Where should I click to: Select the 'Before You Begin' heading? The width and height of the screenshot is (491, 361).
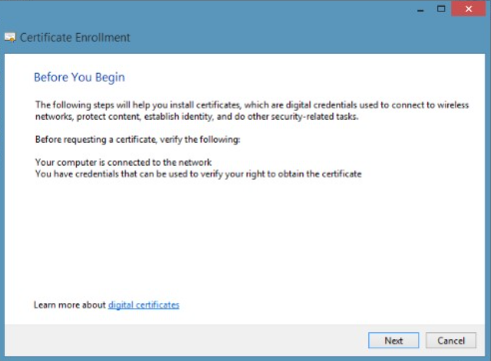coord(79,77)
